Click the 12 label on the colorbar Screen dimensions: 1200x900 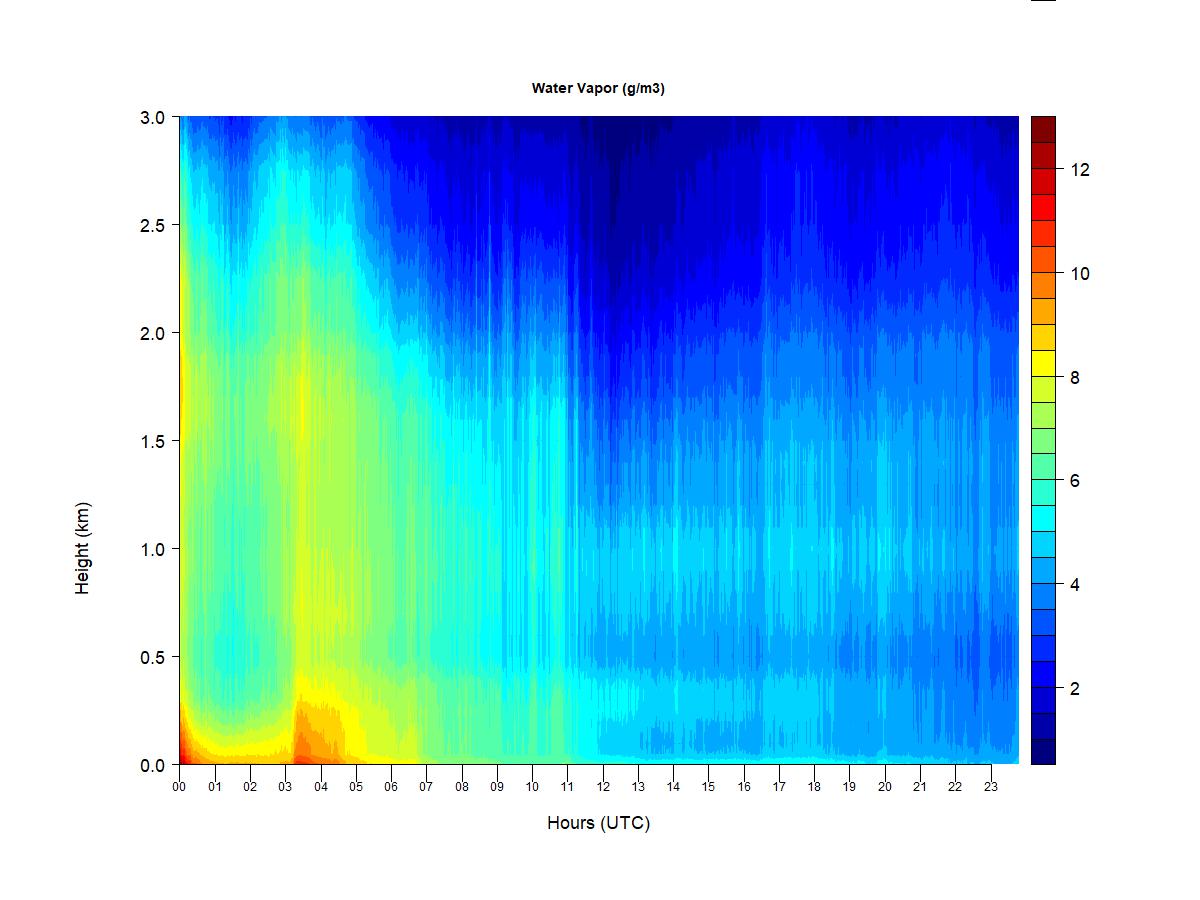[x=1079, y=170]
